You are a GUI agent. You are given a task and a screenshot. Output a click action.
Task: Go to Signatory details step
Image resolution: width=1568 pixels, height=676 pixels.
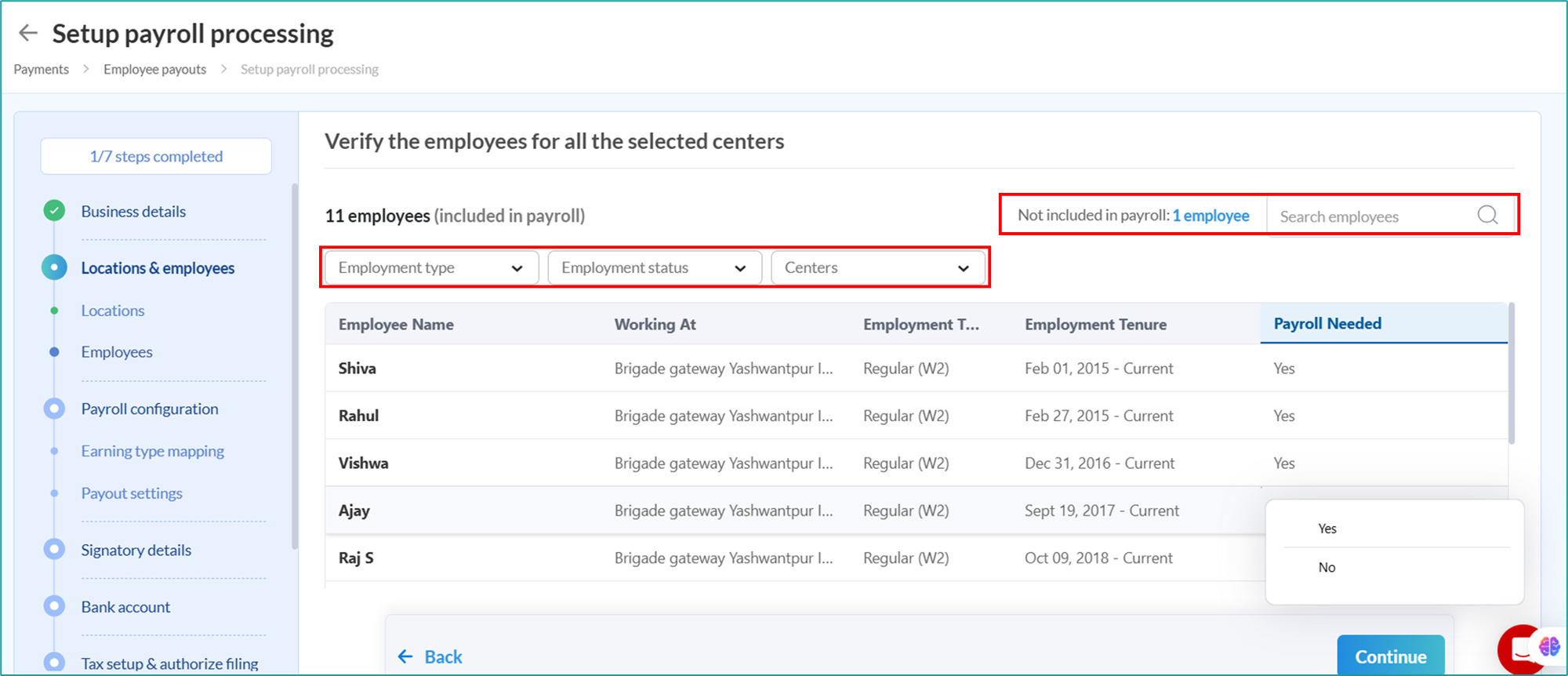pyautogui.click(x=136, y=550)
